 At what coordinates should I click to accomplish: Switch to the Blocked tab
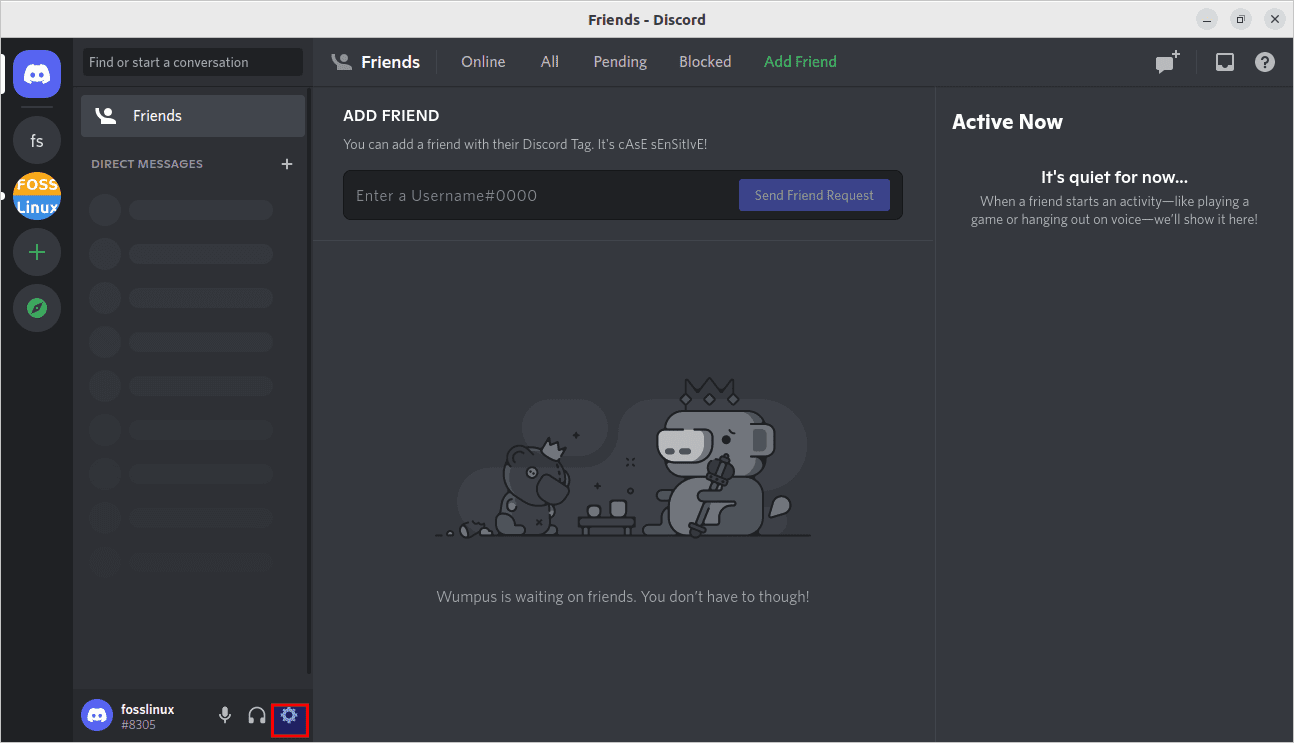coord(705,62)
